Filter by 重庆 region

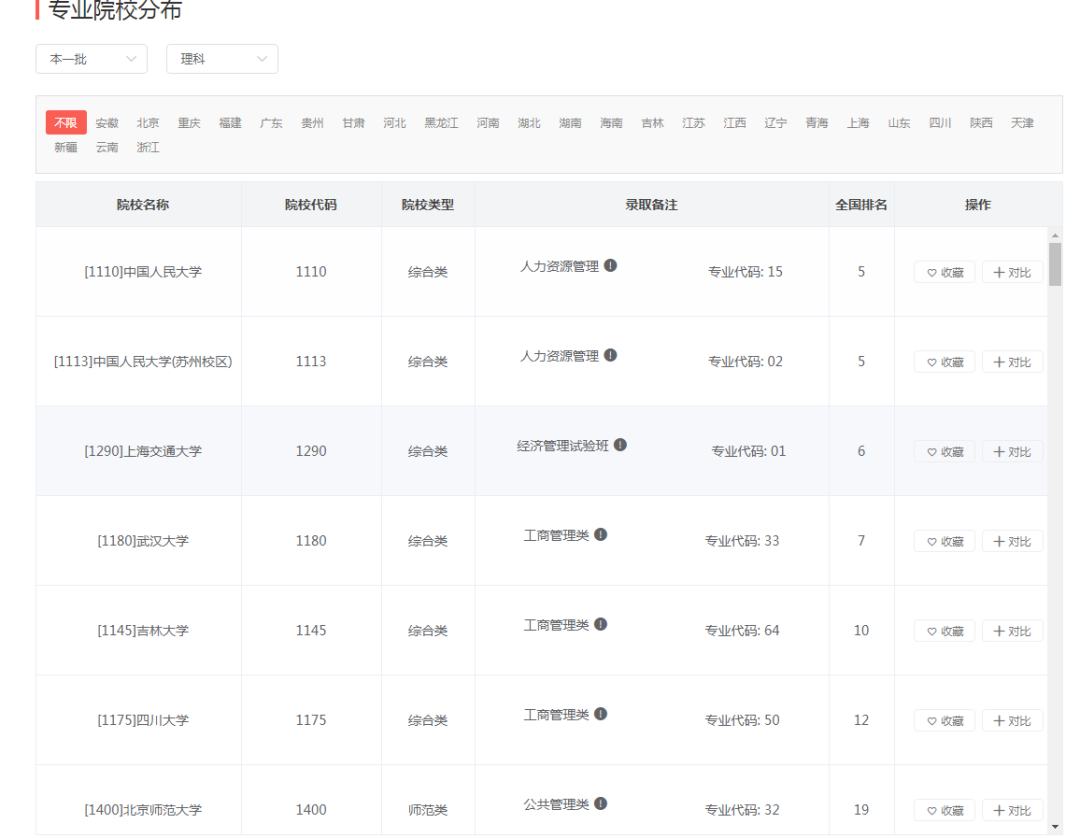pos(189,123)
